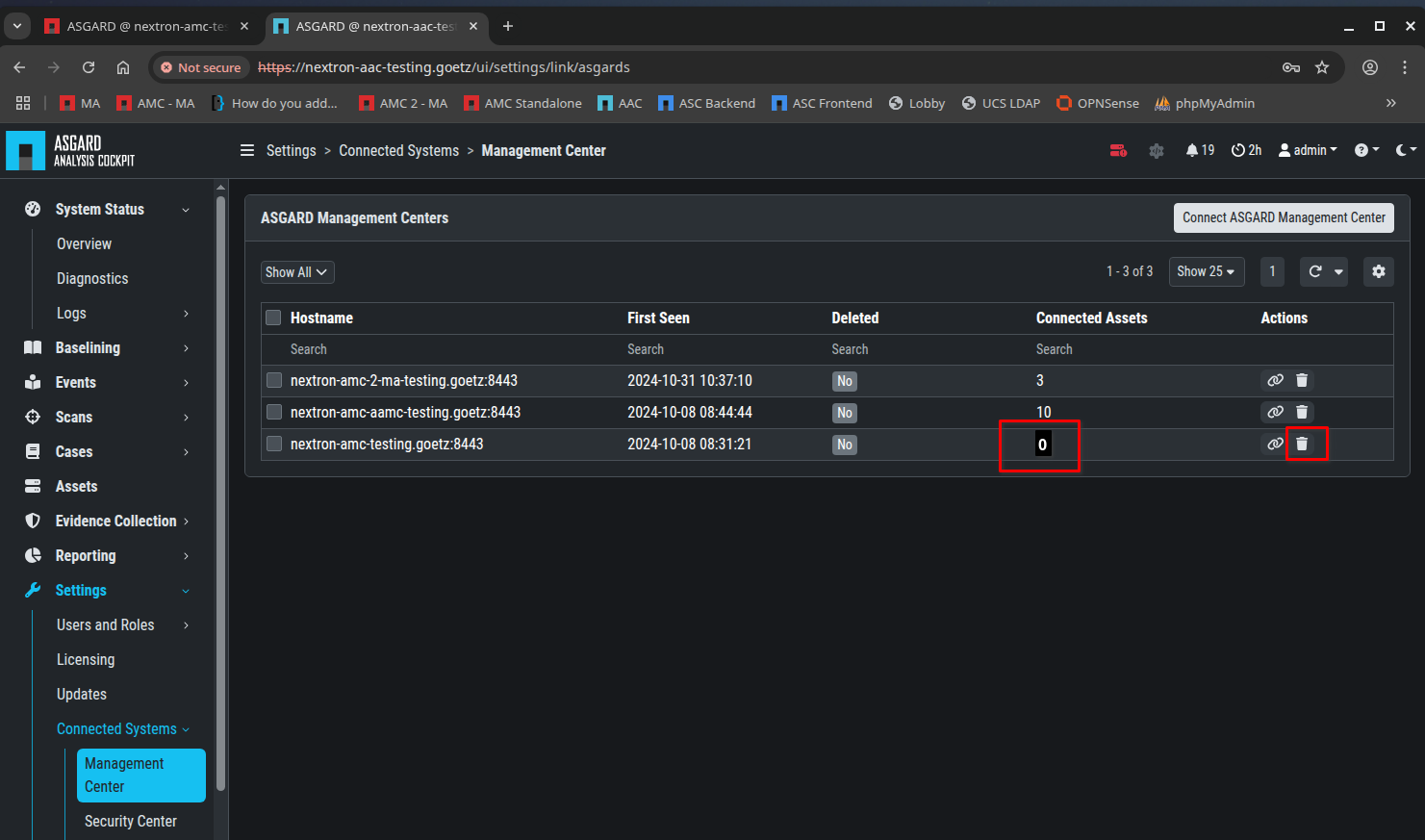The width and height of the screenshot is (1425, 840).
Task: Open Security Center in sidebar
Action: click(130, 821)
